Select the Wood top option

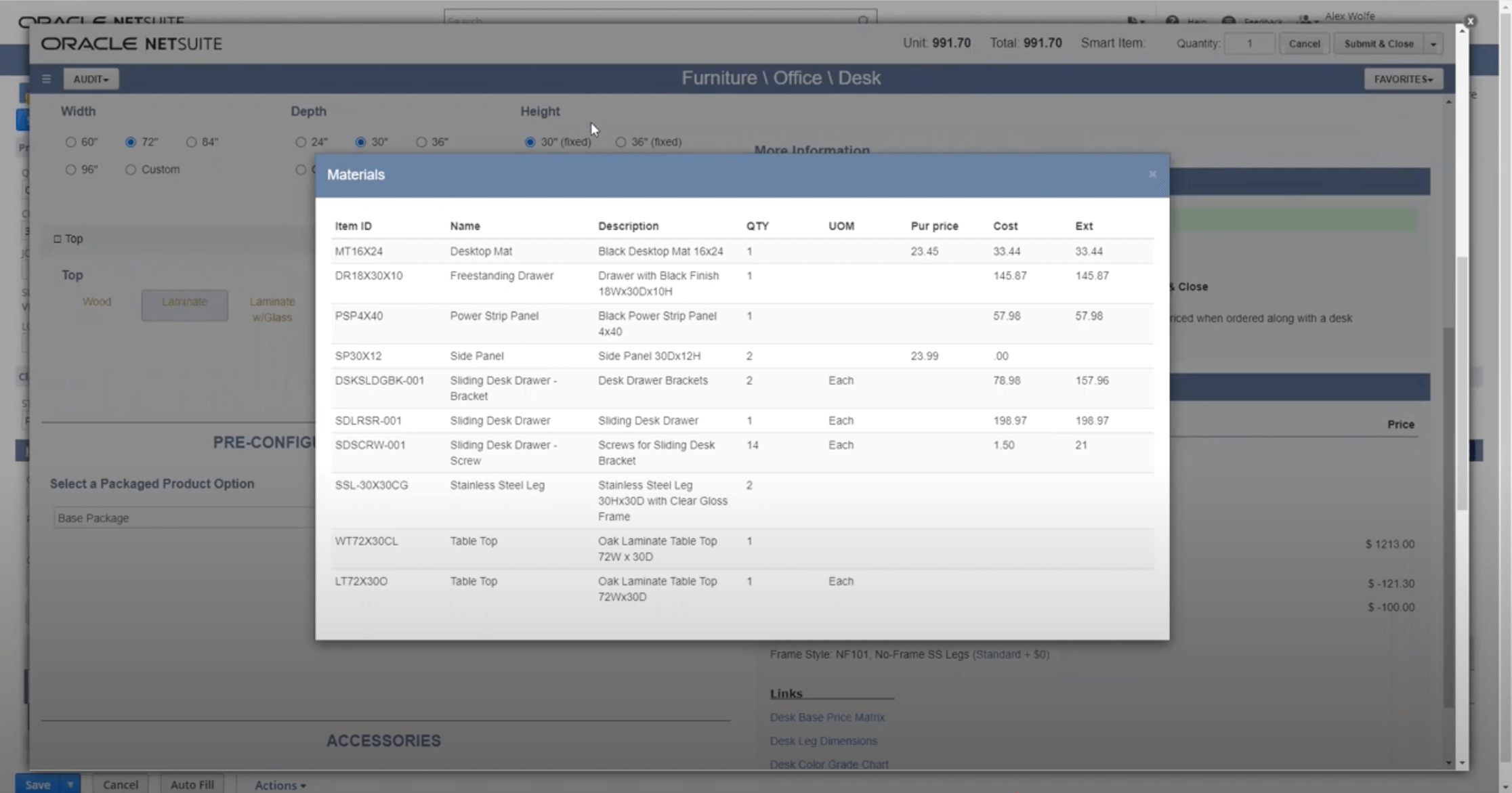coord(97,302)
